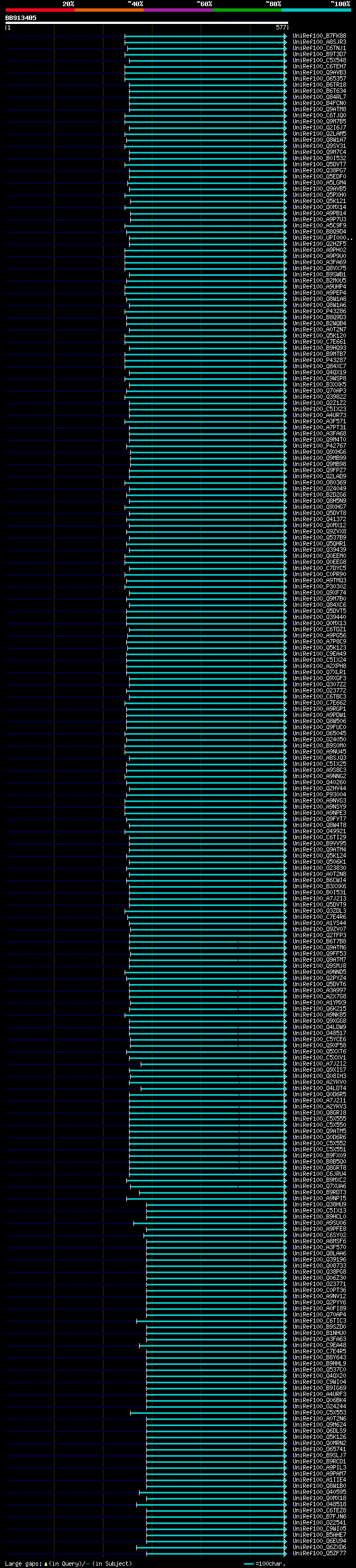The image size is (356, 1568).
Task: Click the UniRef100_Q2TFP3 entry
Action: tap(319, 935)
